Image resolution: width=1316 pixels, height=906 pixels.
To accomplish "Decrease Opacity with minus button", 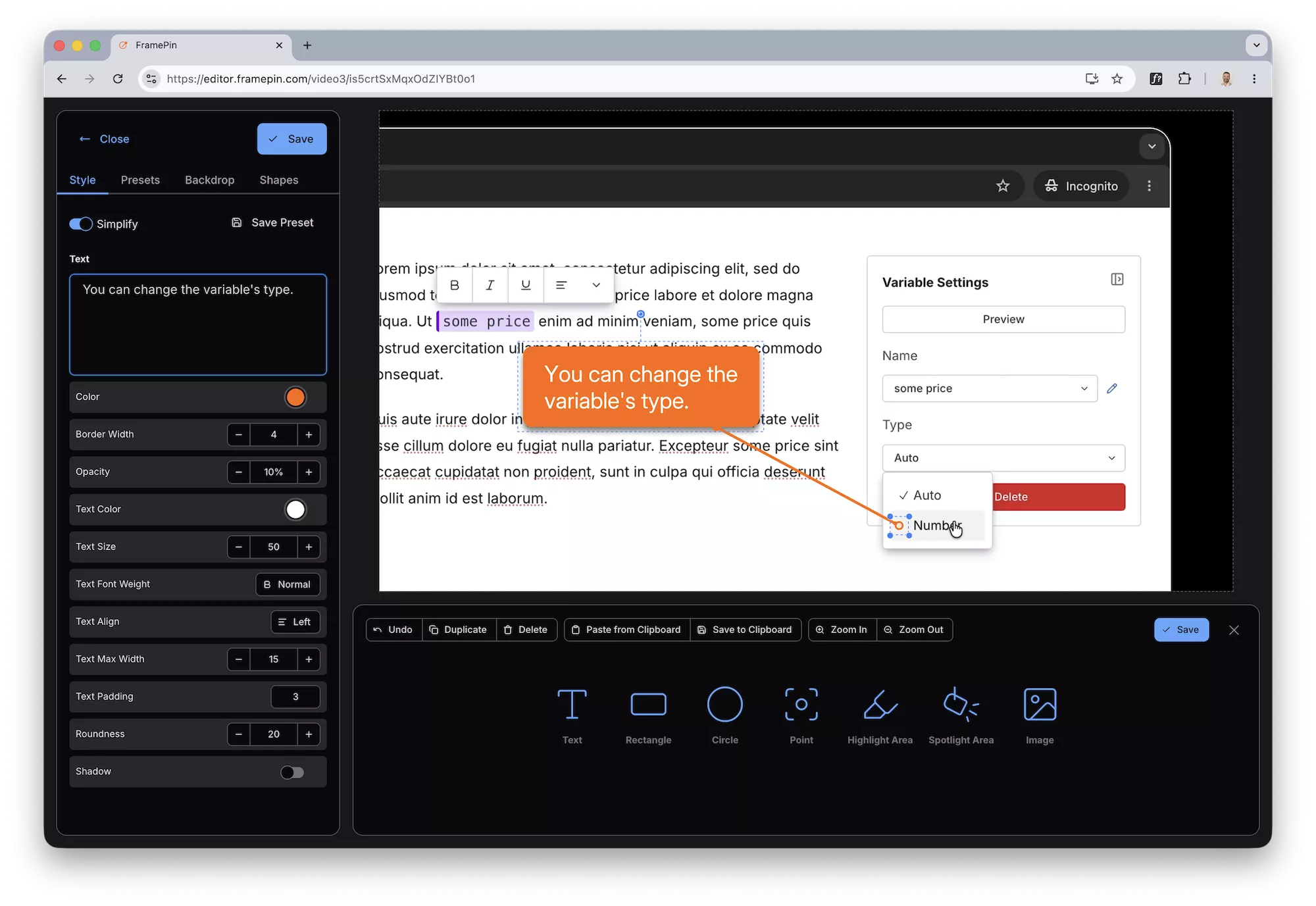I will (x=239, y=472).
